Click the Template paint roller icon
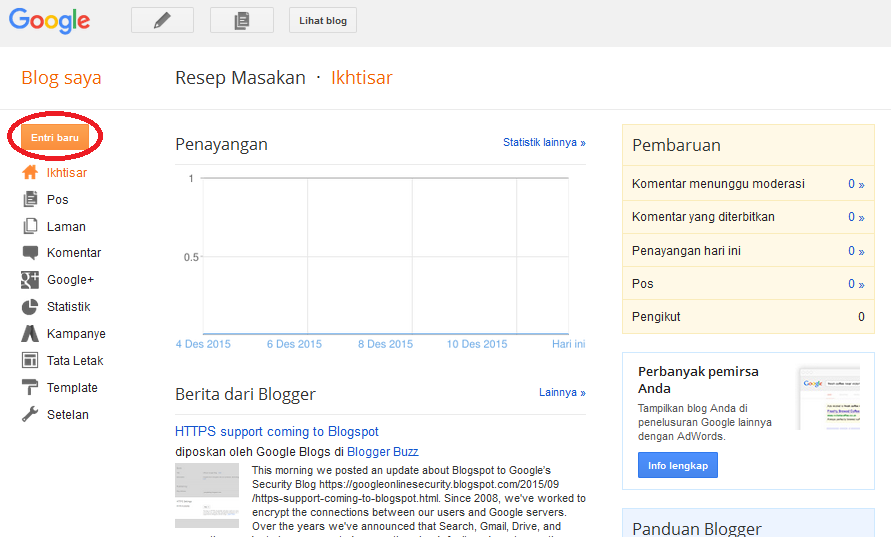The image size is (891, 537). pyautogui.click(x=30, y=387)
